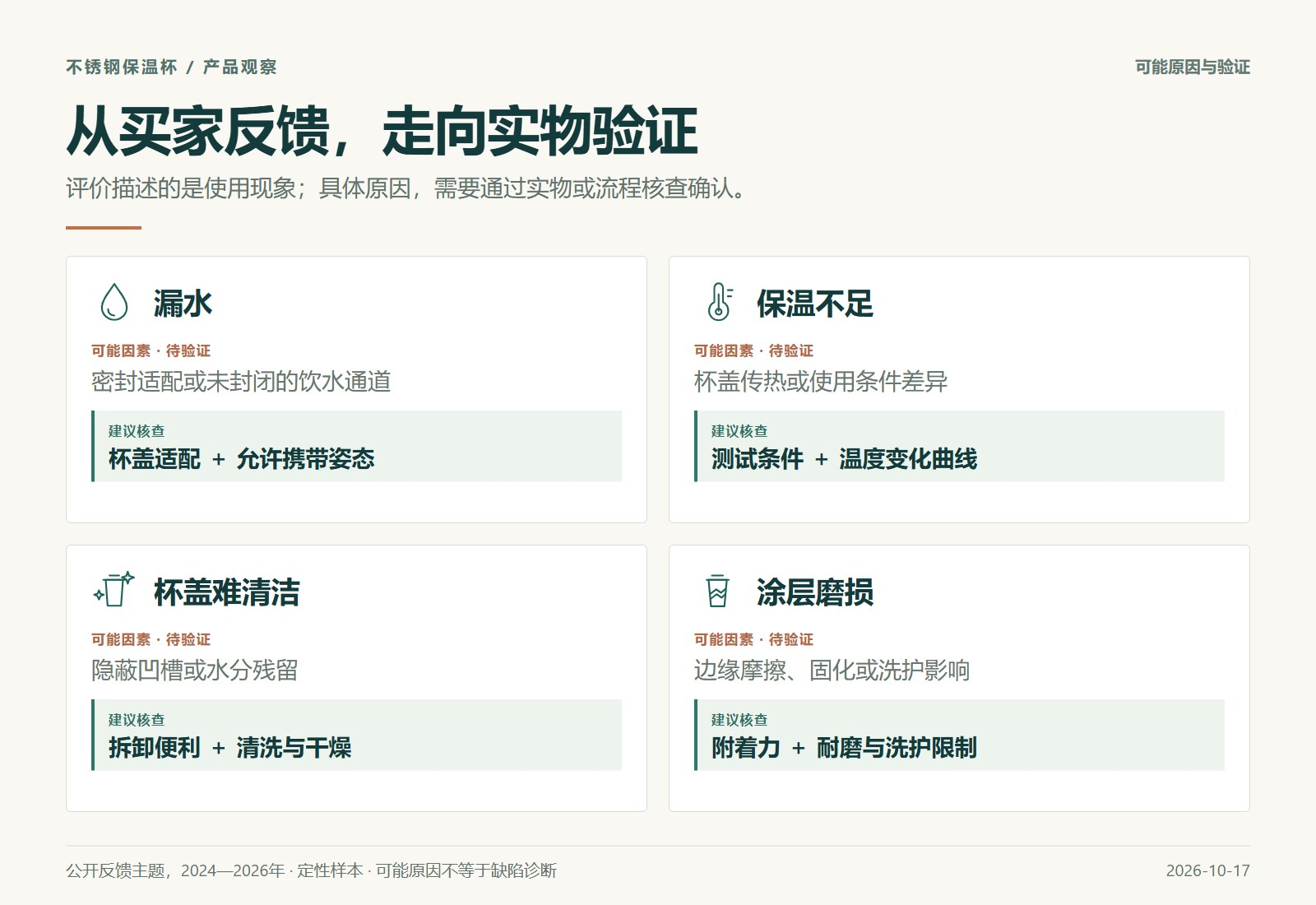Click the water drop icon beside 漏水
1316x905 pixels.
[x=114, y=302]
